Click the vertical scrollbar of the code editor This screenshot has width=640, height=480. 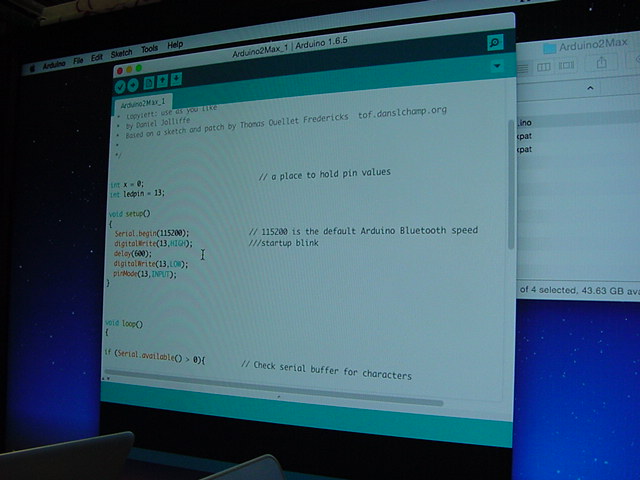511,184
